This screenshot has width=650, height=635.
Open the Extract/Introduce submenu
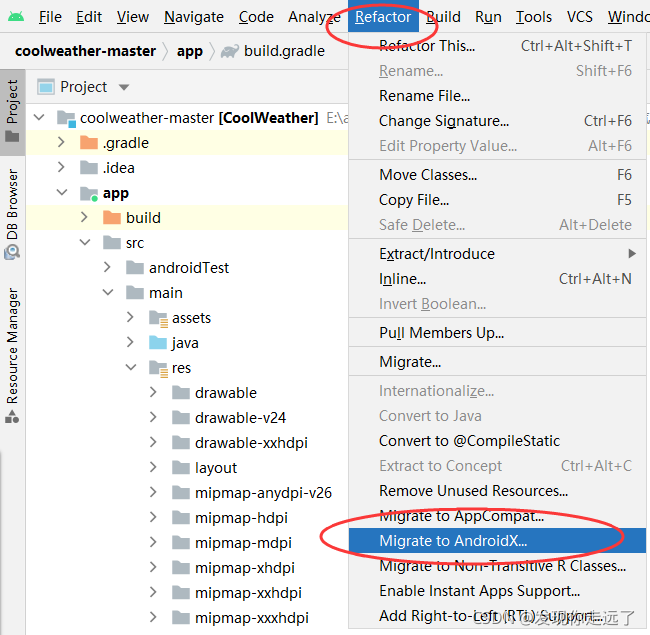click(x=497, y=254)
